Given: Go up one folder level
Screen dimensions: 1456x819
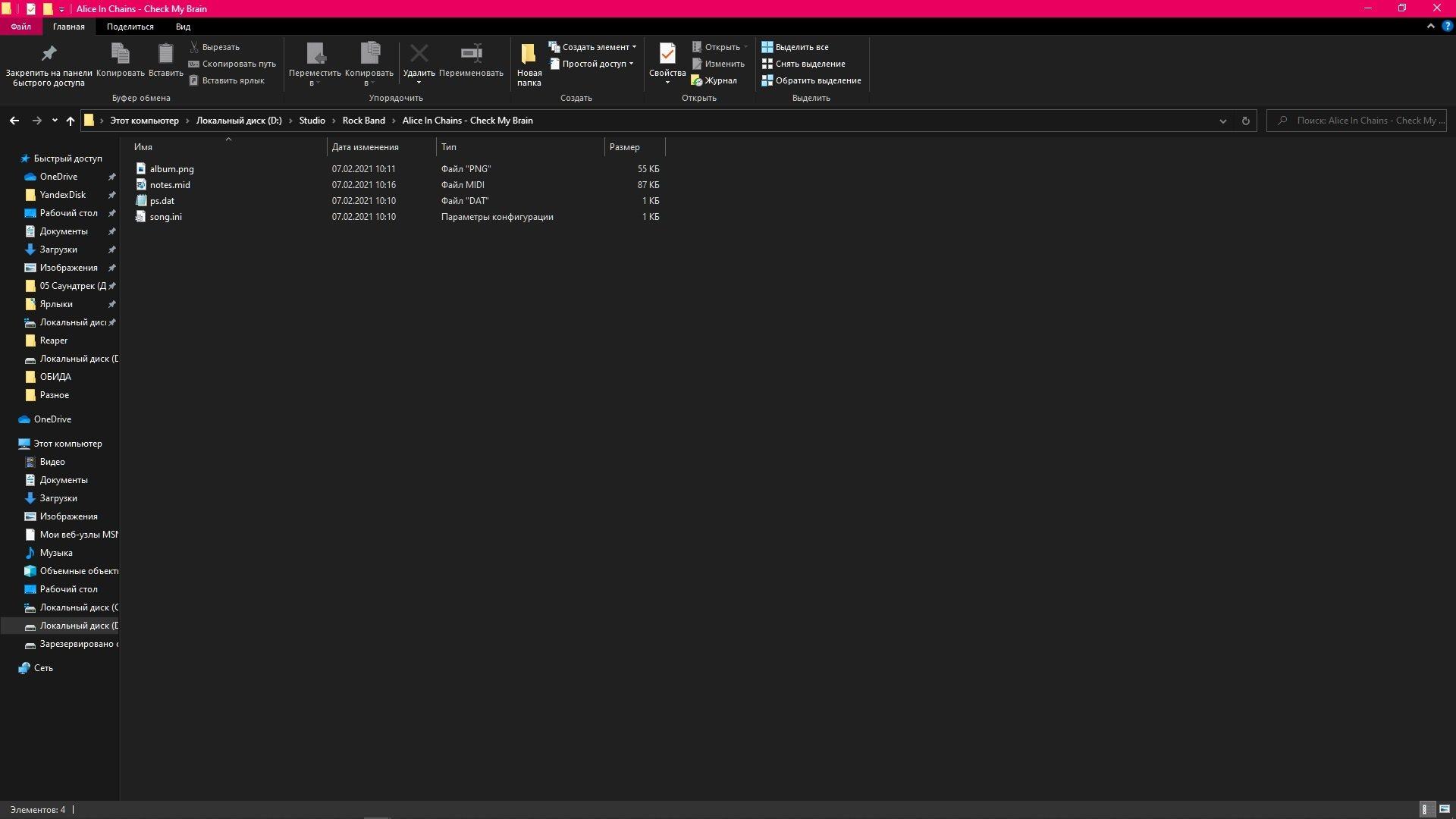Looking at the screenshot, I should pos(70,121).
